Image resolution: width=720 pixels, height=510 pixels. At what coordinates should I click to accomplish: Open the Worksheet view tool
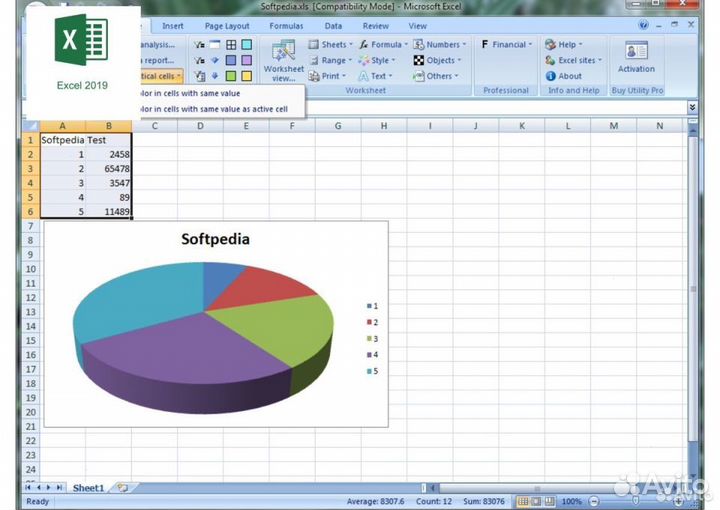pos(283,61)
